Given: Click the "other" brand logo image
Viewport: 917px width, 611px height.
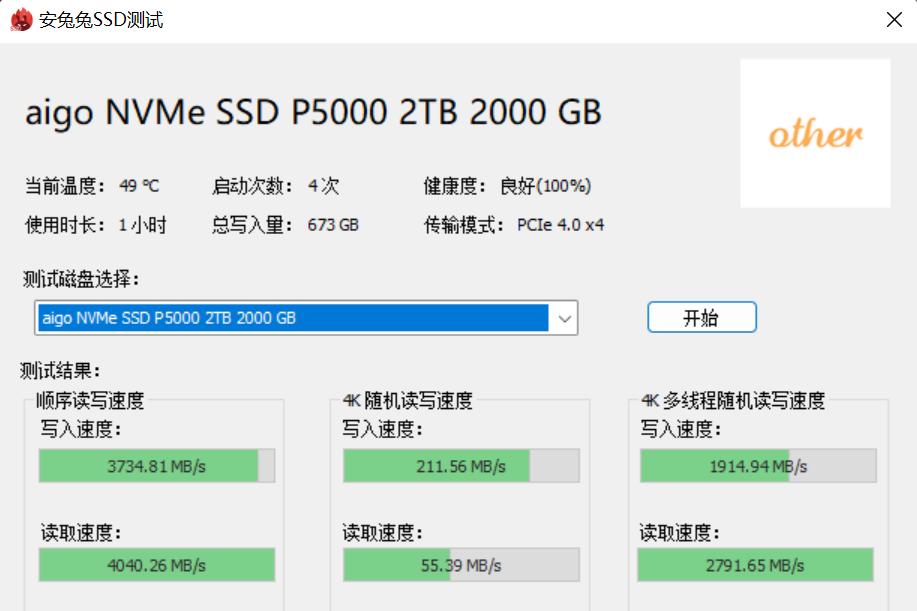Looking at the screenshot, I should [x=814, y=131].
